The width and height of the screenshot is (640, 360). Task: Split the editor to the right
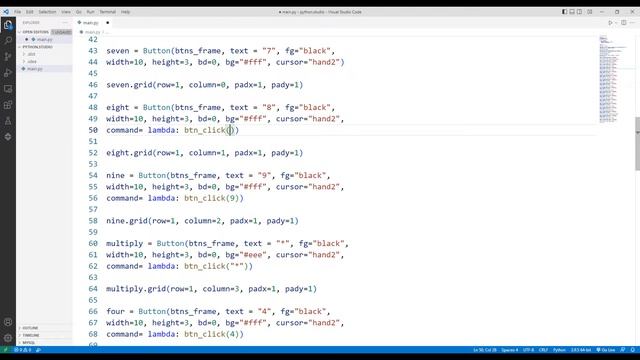(x=624, y=23)
